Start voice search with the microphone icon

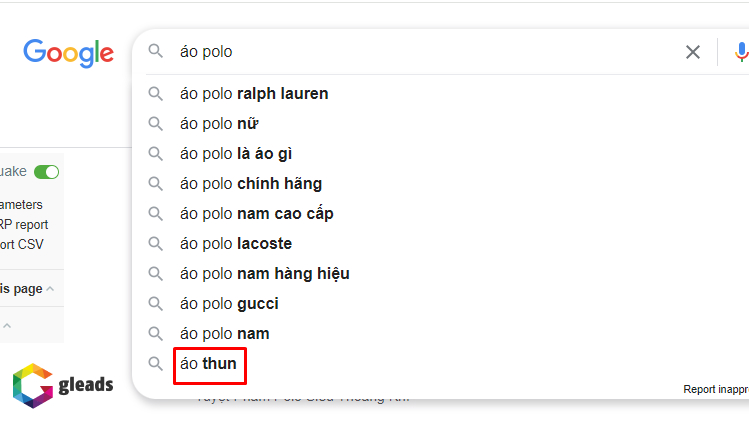pyautogui.click(x=740, y=52)
